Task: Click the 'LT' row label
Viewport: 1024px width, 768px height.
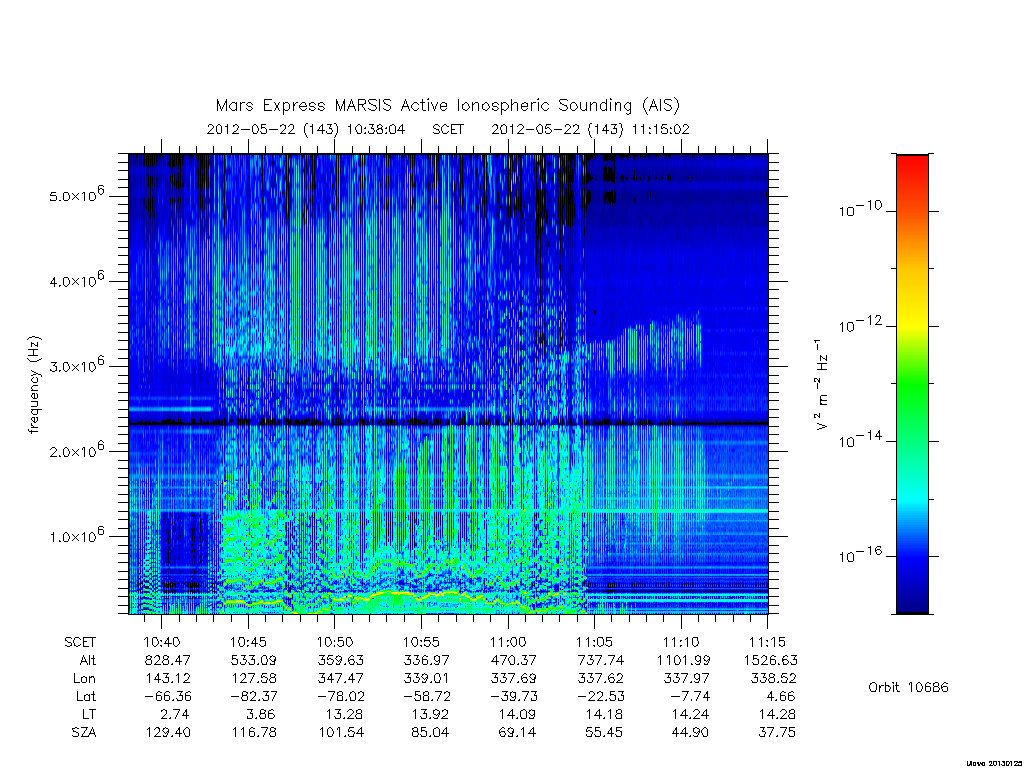Action: [x=89, y=714]
